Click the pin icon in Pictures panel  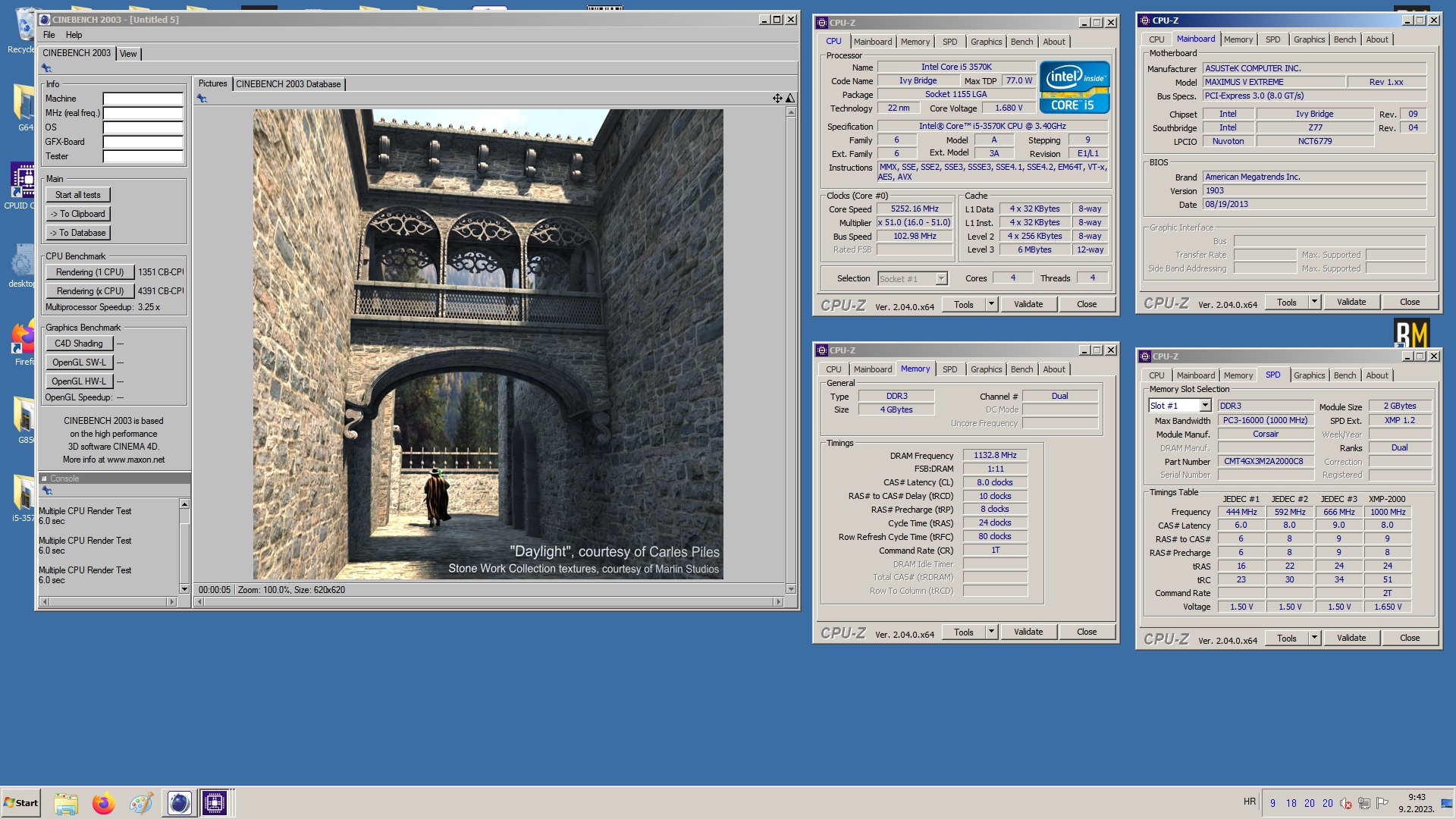pos(202,99)
